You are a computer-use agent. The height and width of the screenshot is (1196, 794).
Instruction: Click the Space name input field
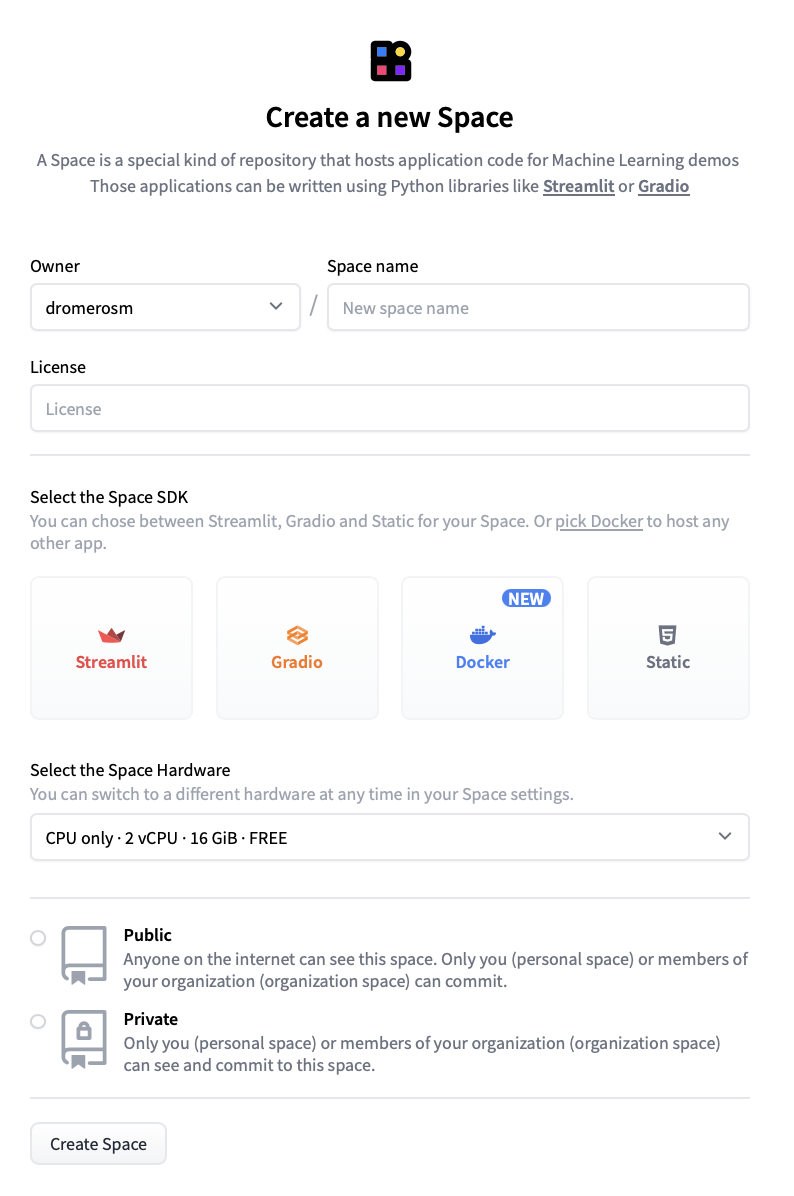538,307
